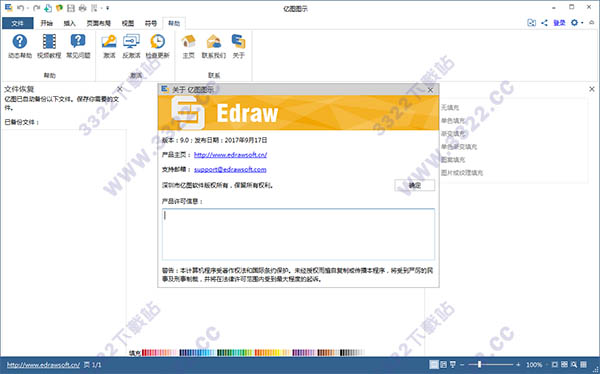The height and width of the screenshot is (374, 600).
Task: Click the redo arrow in quick access toolbar
Action: [36, 8]
